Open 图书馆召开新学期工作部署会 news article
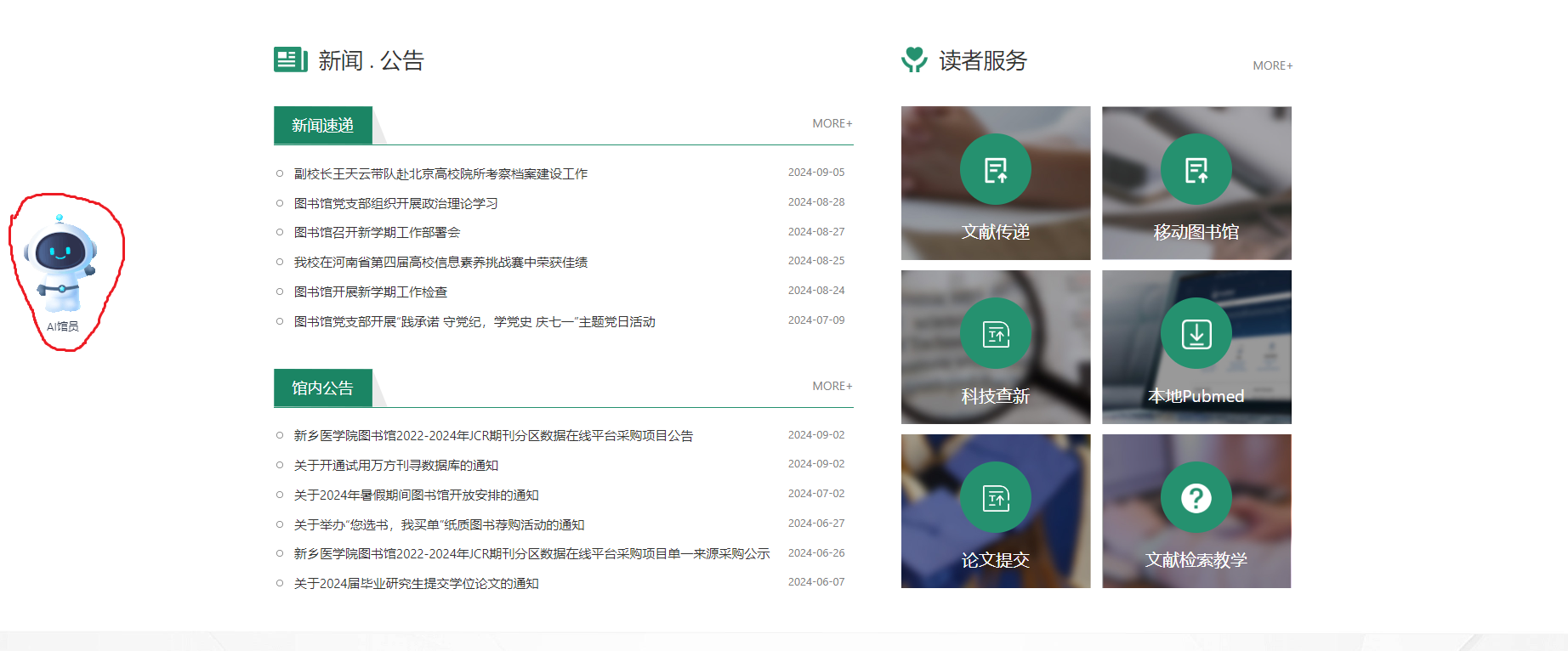 tap(377, 233)
